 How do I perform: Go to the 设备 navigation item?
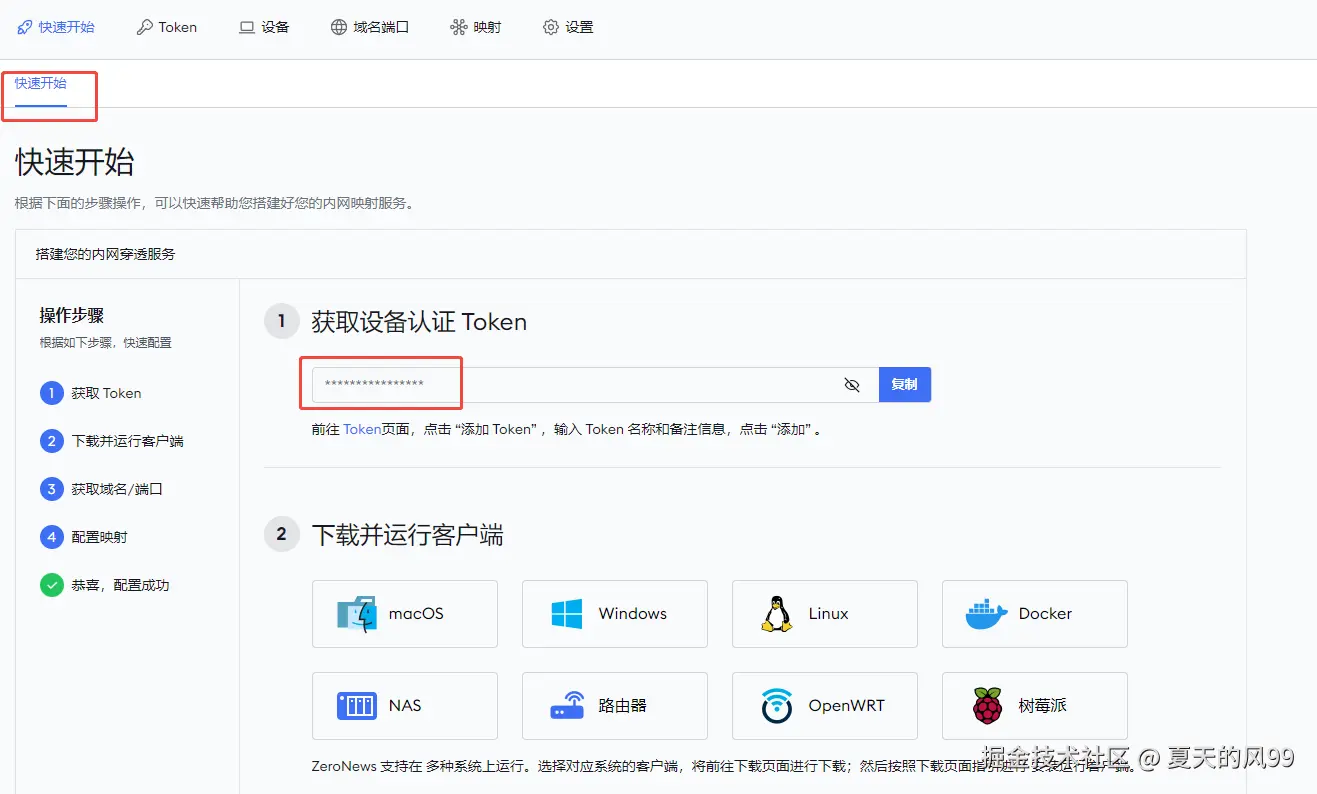tap(264, 27)
